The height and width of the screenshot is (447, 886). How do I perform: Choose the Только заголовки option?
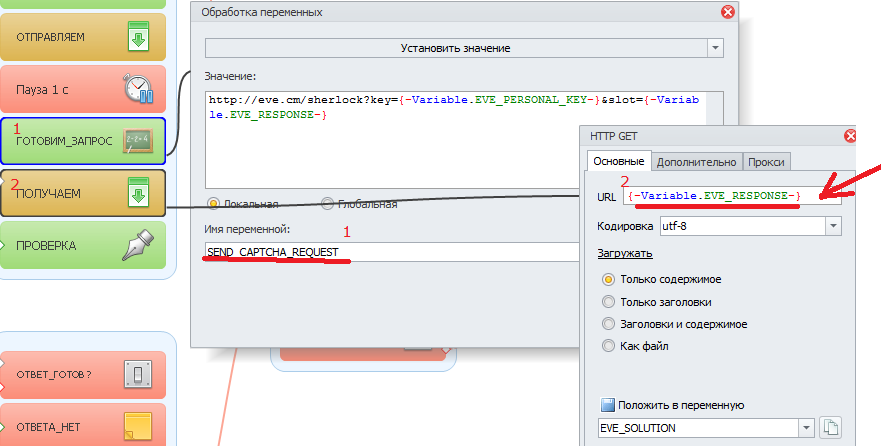point(609,301)
